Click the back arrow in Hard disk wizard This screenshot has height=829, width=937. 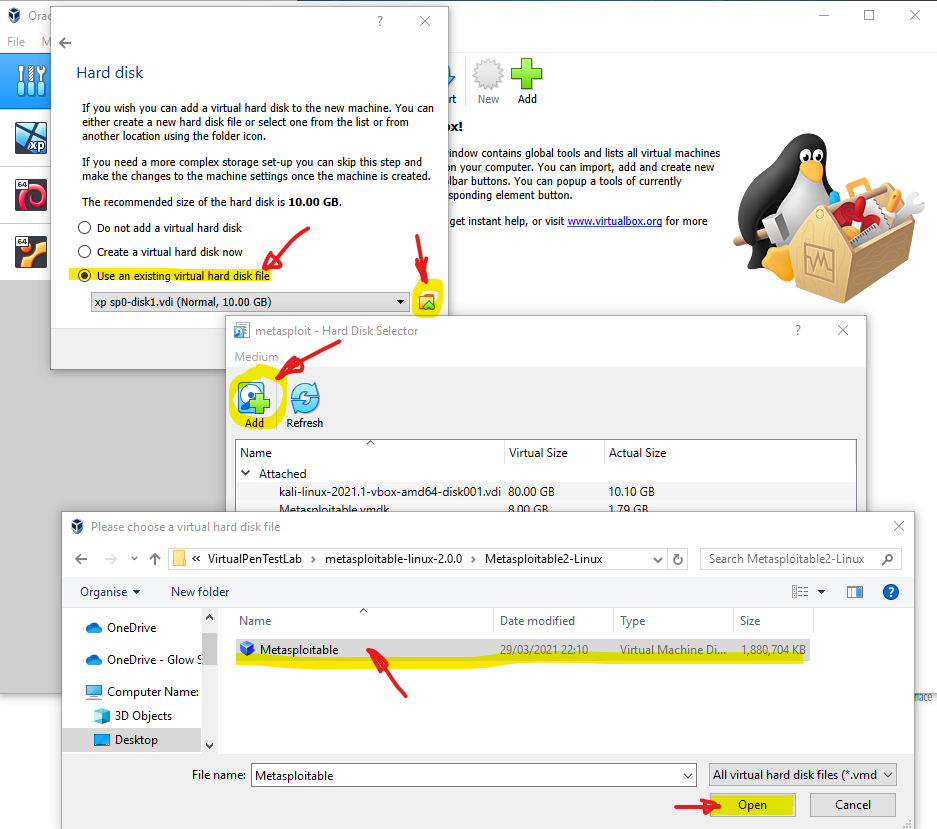[65, 43]
